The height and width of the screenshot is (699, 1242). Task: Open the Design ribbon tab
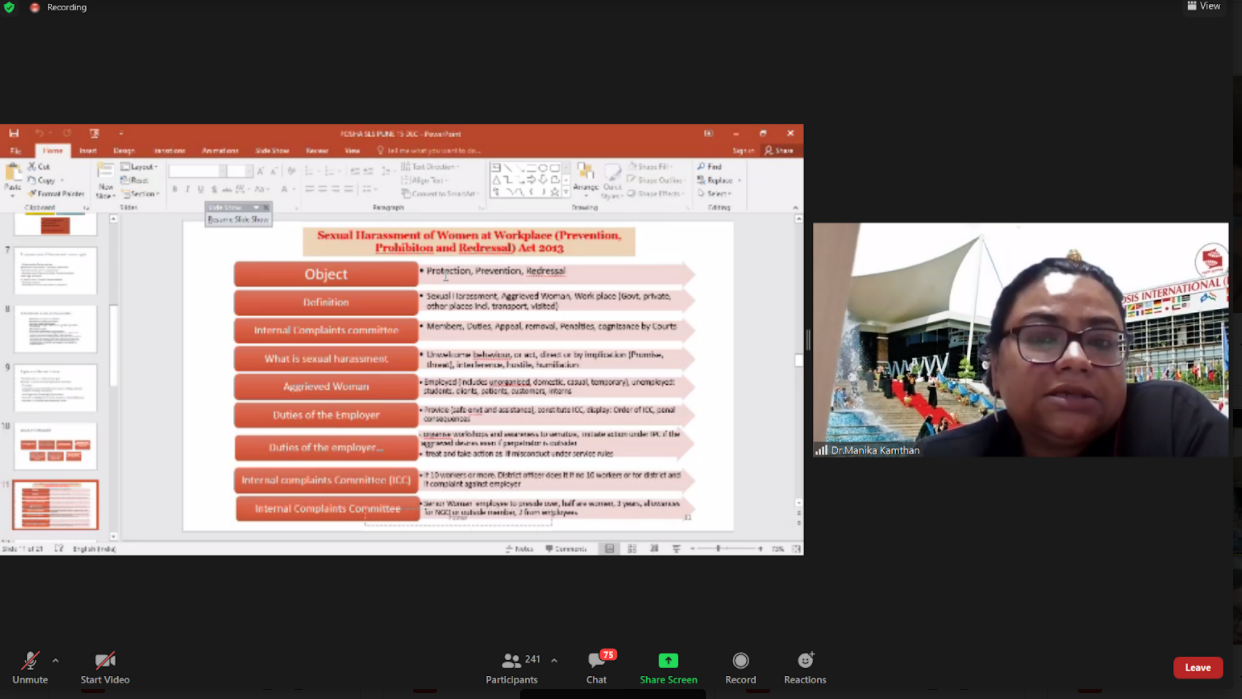[124, 151]
